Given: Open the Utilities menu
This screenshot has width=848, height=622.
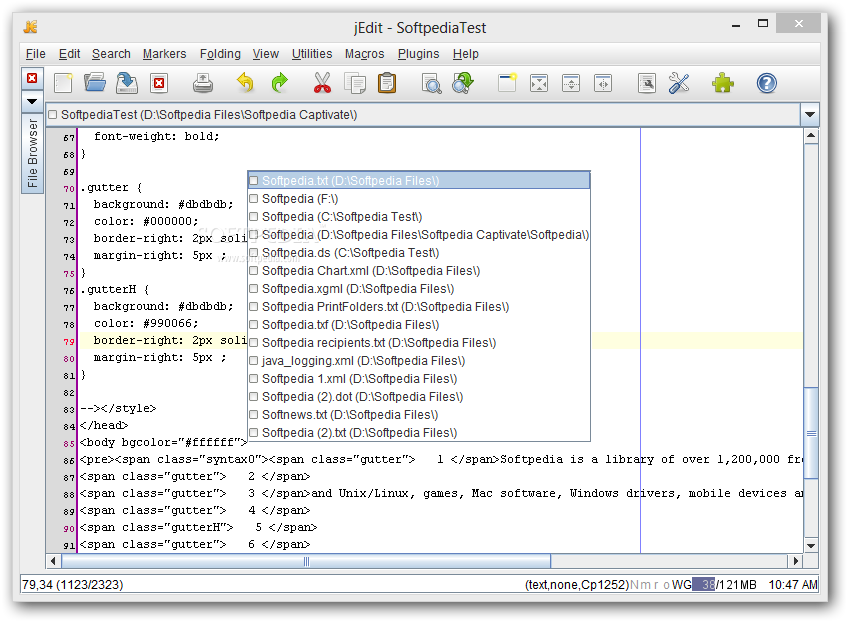Looking at the screenshot, I should pyautogui.click(x=312, y=54).
